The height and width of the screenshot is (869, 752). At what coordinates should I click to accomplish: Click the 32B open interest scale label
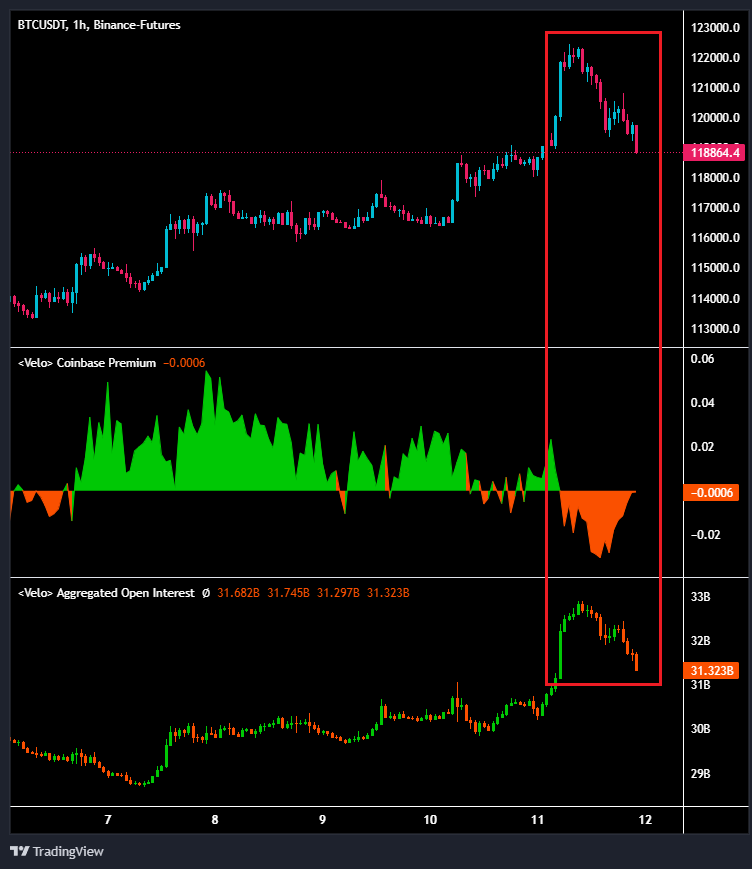click(700, 641)
